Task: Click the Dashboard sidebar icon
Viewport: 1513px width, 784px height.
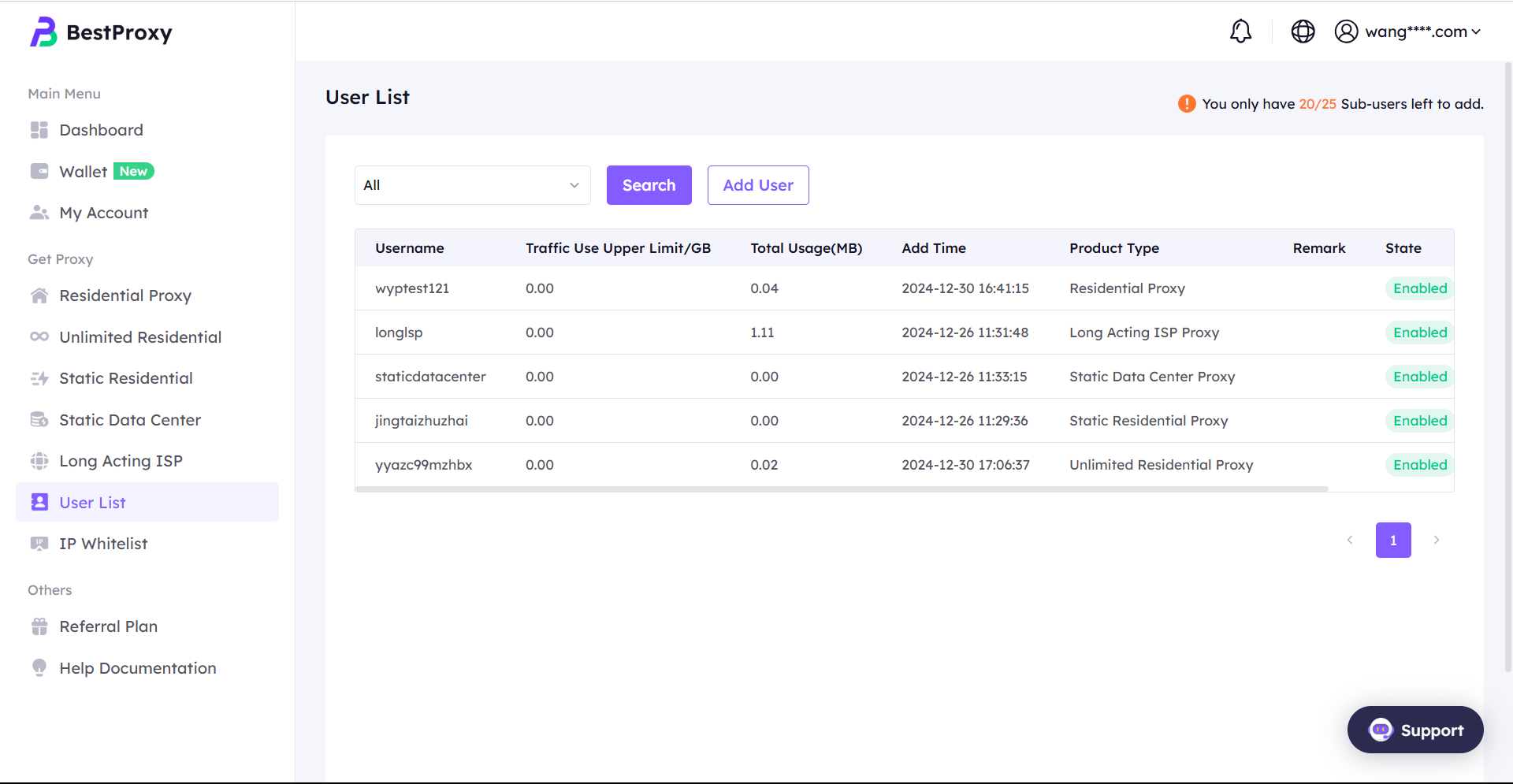Action: coord(39,130)
